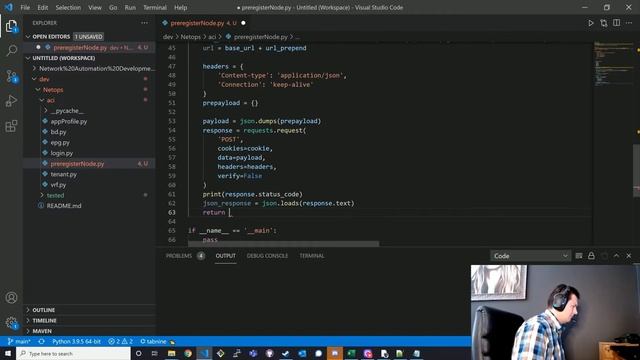The width and height of the screenshot is (640, 360).
Task: Select the preregisterNode.py editor tab
Action: coord(203,23)
